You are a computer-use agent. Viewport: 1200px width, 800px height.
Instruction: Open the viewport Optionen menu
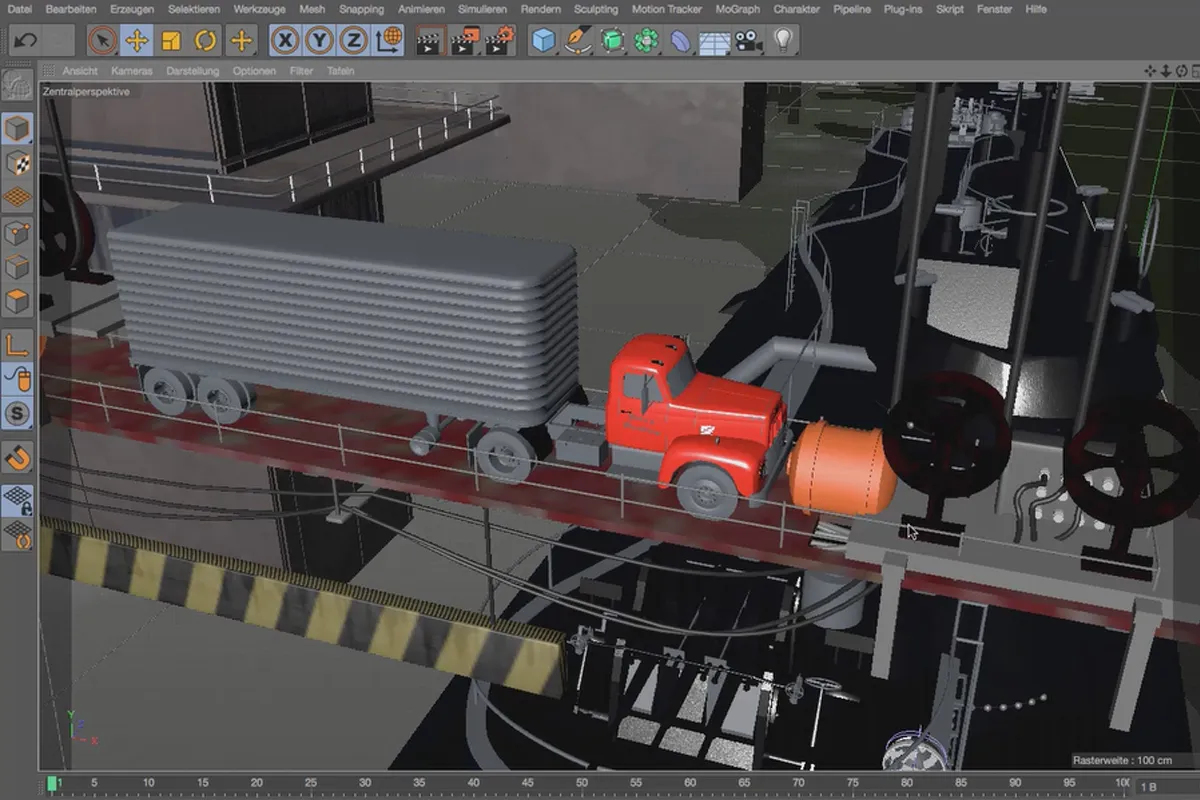click(x=254, y=71)
